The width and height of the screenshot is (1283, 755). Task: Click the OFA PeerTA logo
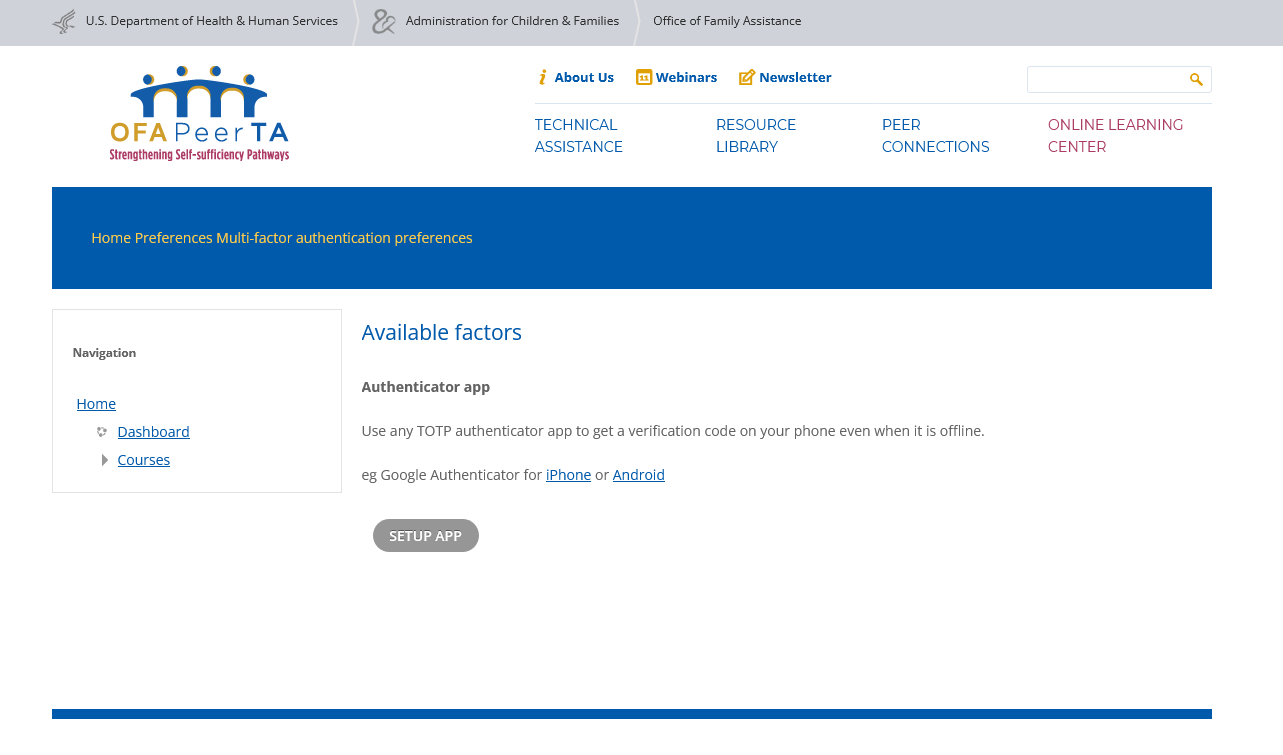199,114
